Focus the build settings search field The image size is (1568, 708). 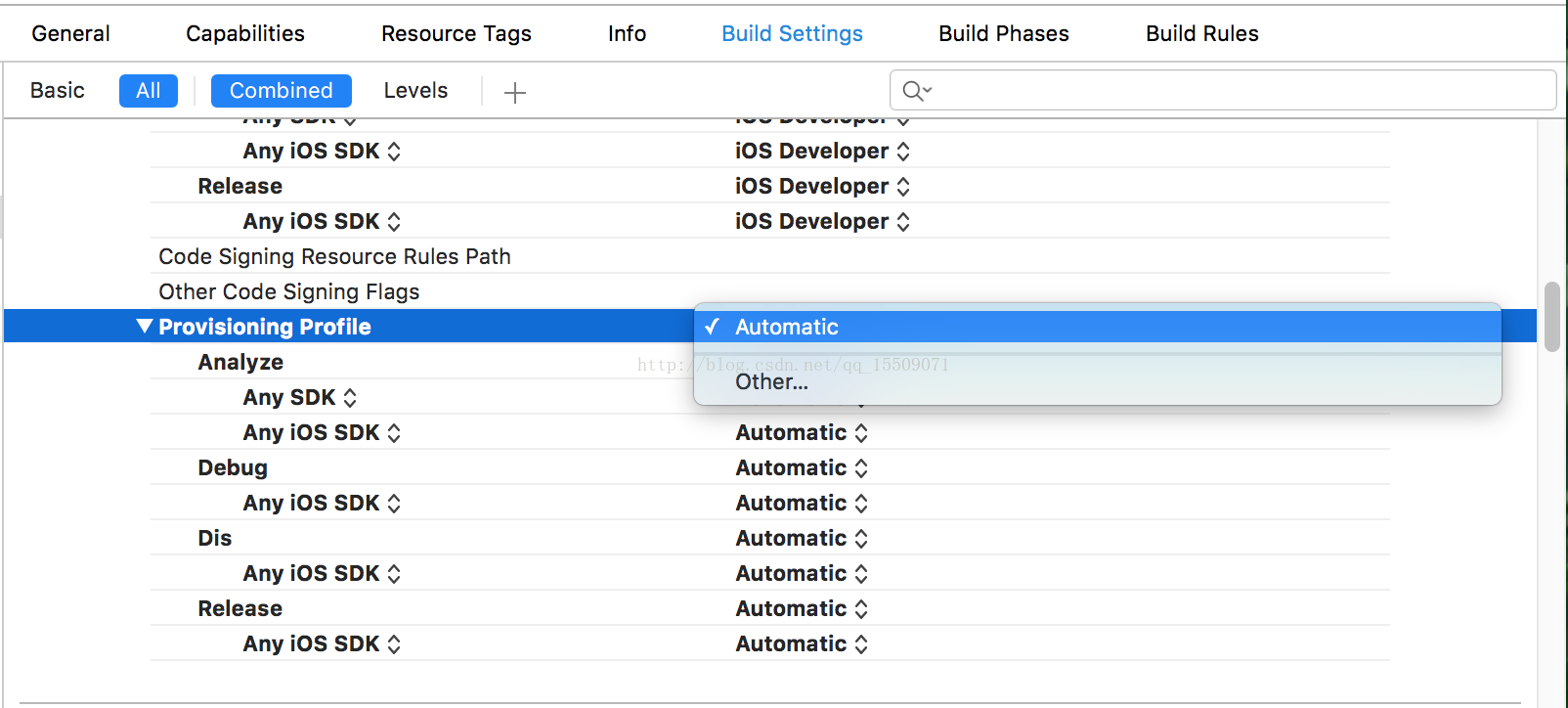(1223, 90)
